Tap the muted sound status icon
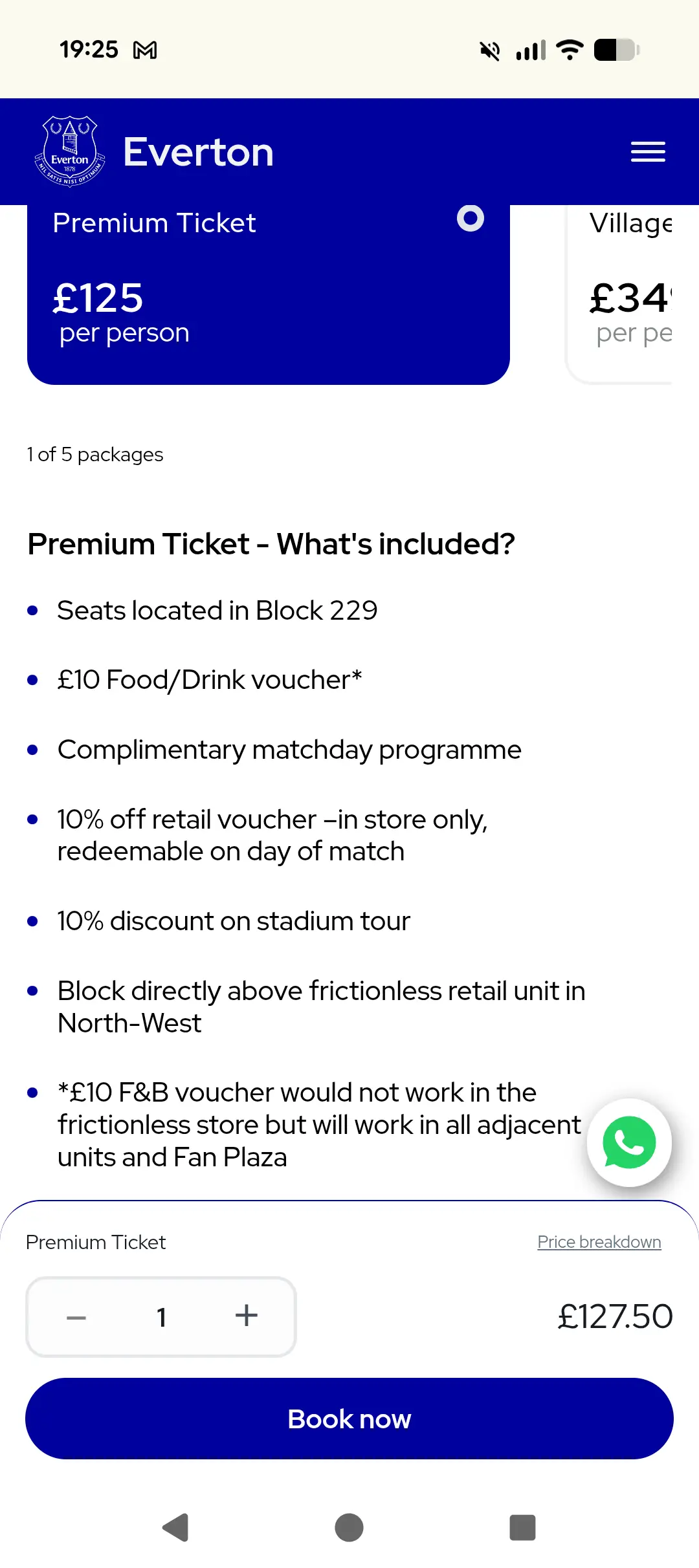This screenshot has height=1568, width=699. coord(490,50)
